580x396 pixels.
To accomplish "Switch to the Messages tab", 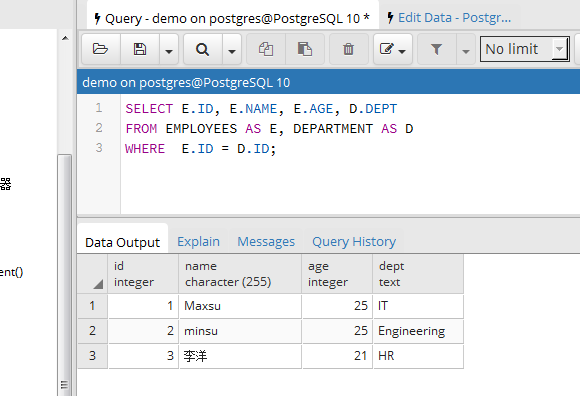I will pos(266,241).
